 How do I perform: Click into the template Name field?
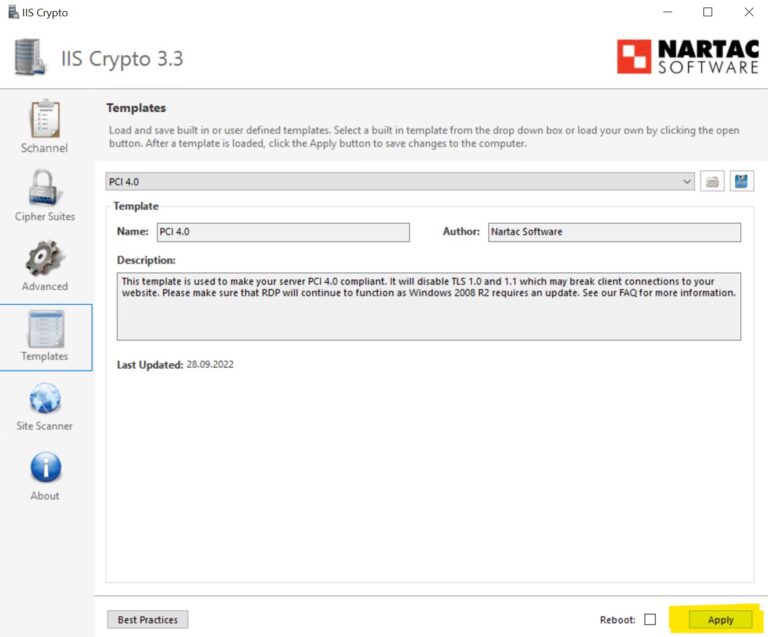tap(283, 232)
